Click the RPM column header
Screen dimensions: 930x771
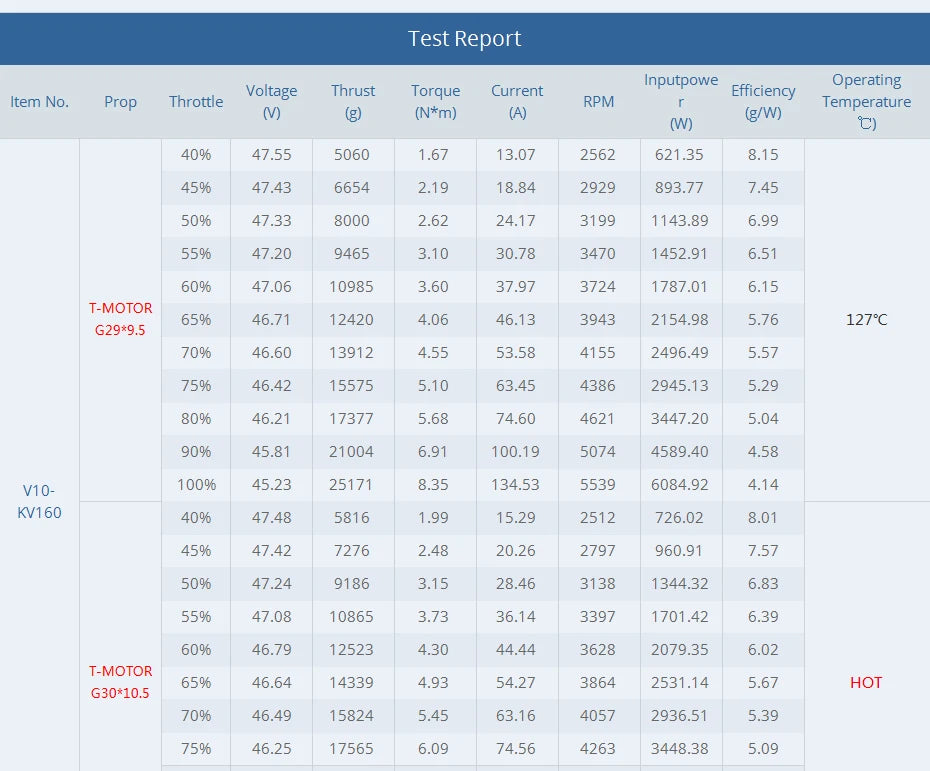point(599,102)
